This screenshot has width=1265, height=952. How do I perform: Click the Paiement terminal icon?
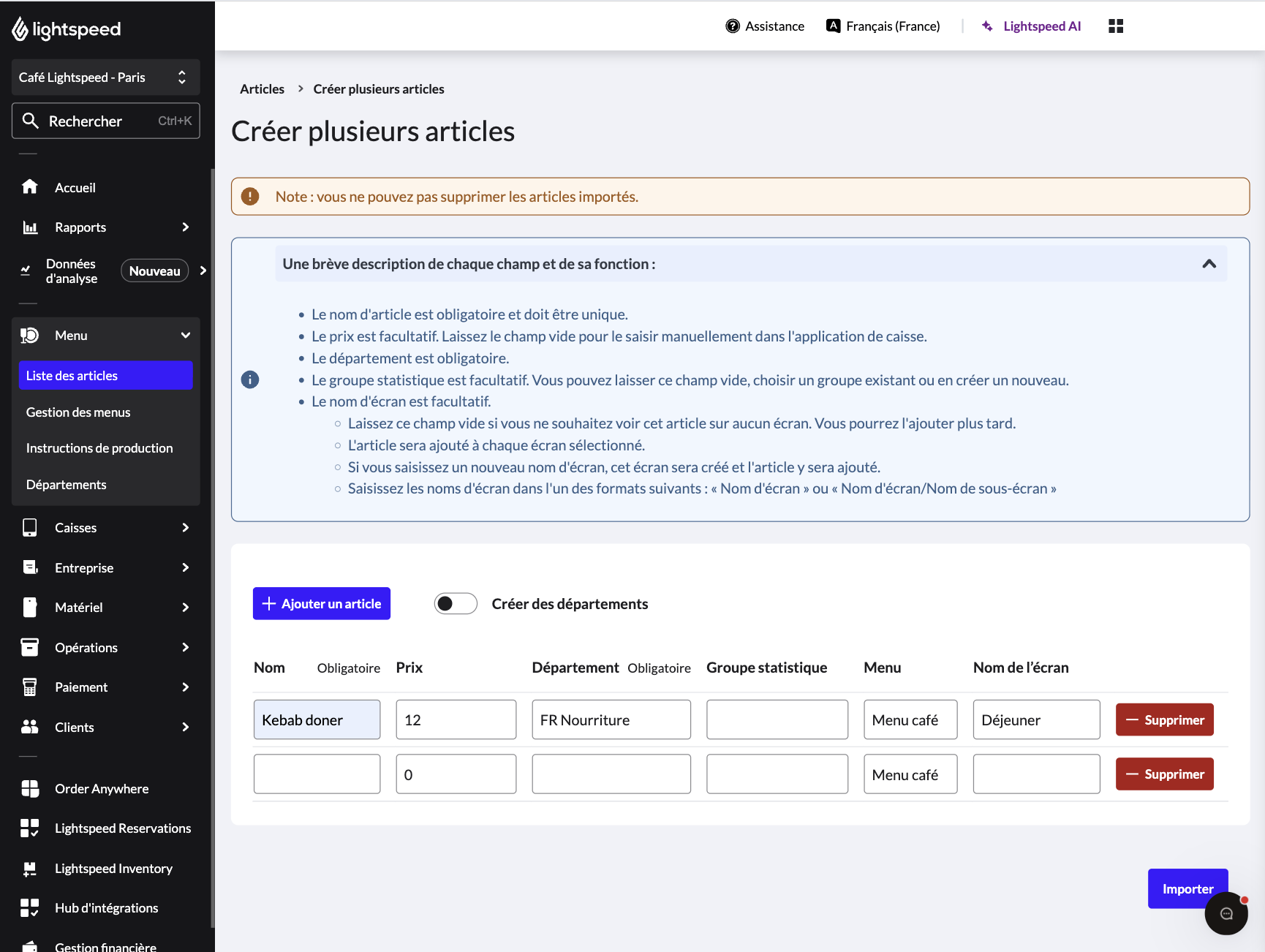(30, 687)
